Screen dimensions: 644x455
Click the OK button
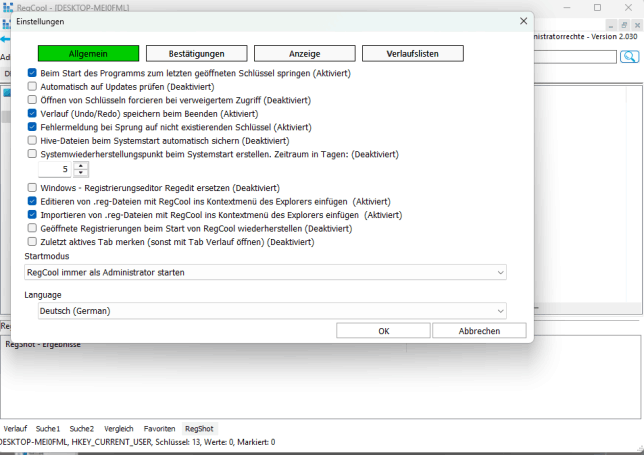coord(383,331)
